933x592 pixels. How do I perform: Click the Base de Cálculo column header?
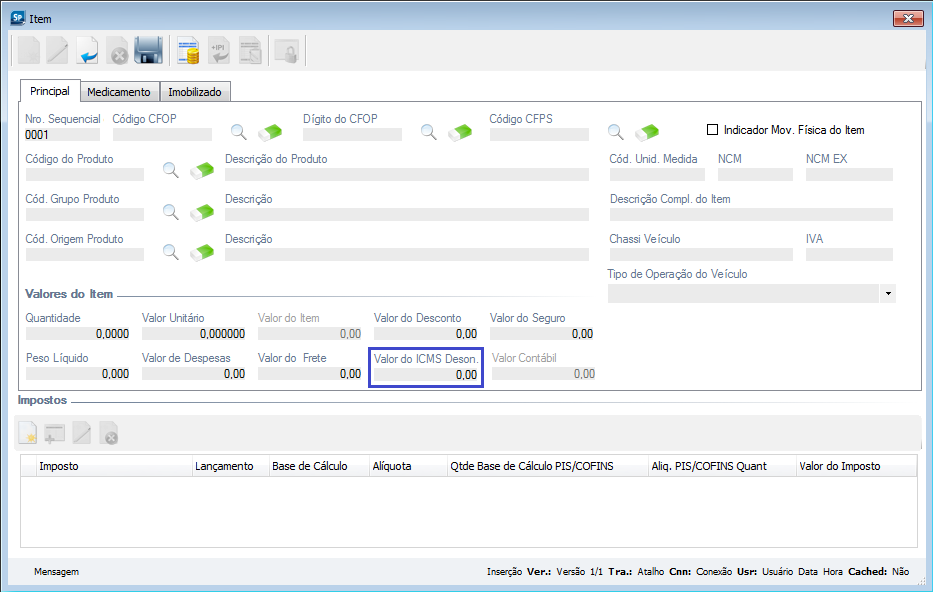[310, 466]
